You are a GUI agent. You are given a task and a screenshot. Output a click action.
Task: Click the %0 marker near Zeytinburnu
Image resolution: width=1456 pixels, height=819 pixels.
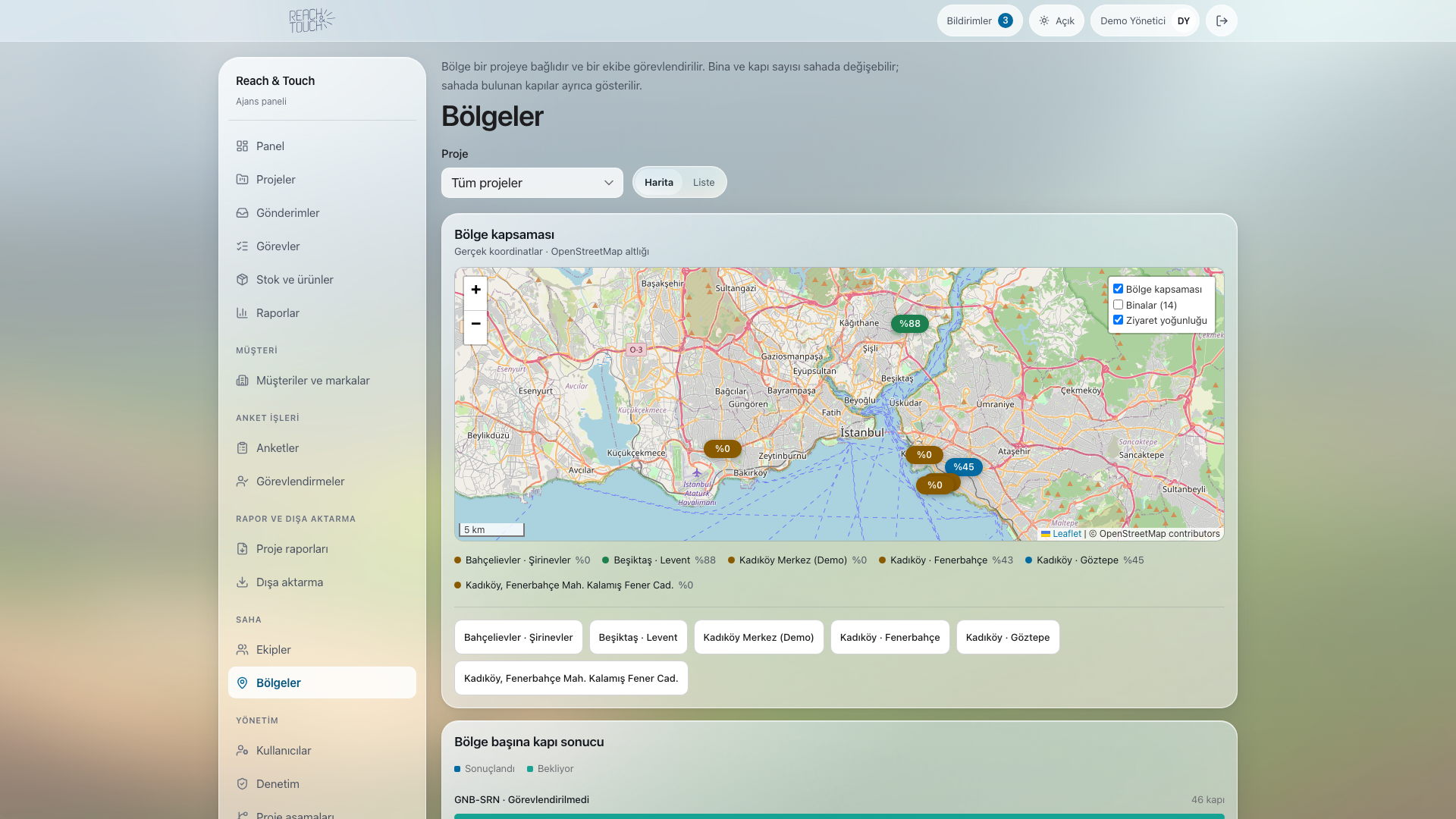[x=723, y=449]
